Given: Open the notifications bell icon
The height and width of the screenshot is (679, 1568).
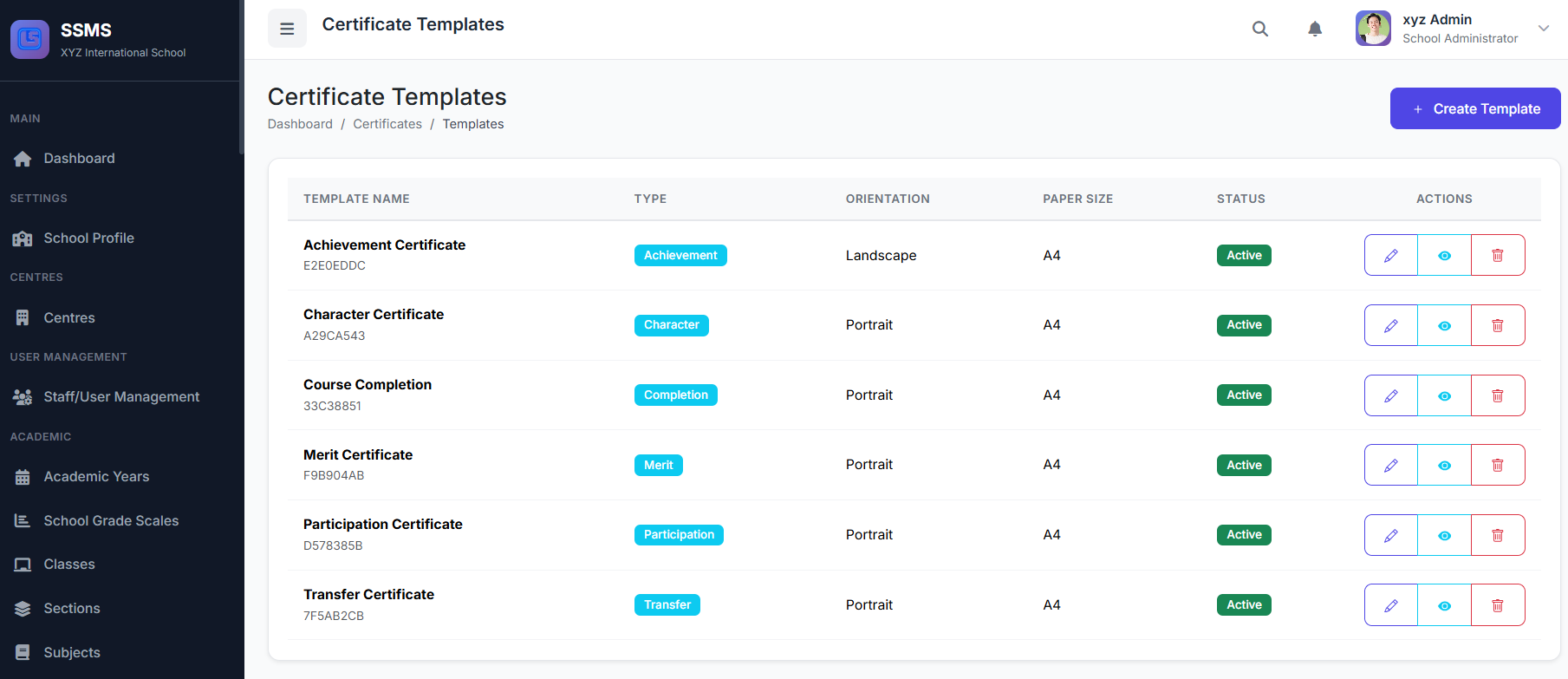Looking at the screenshot, I should [x=1314, y=29].
